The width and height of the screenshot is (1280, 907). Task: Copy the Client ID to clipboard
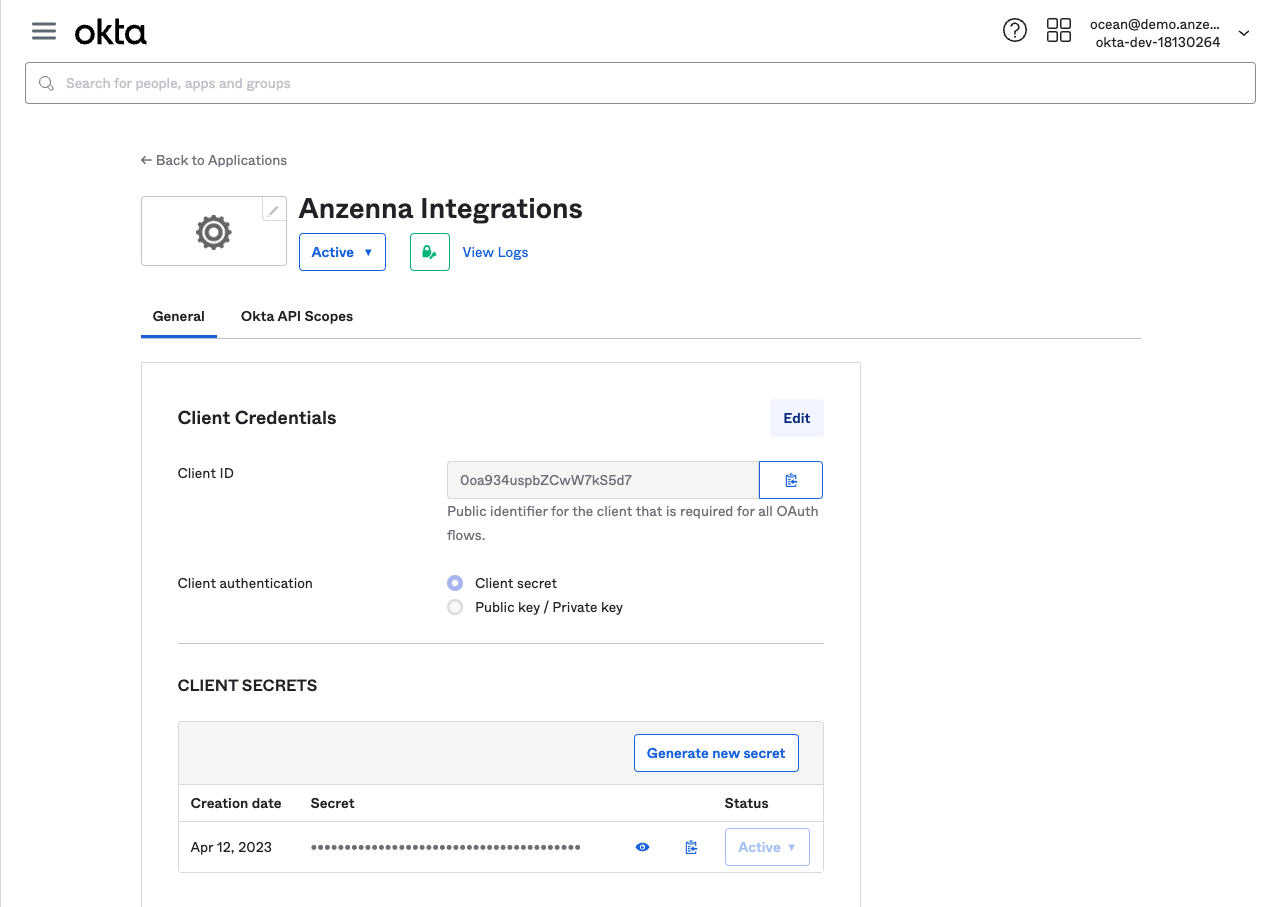click(791, 480)
